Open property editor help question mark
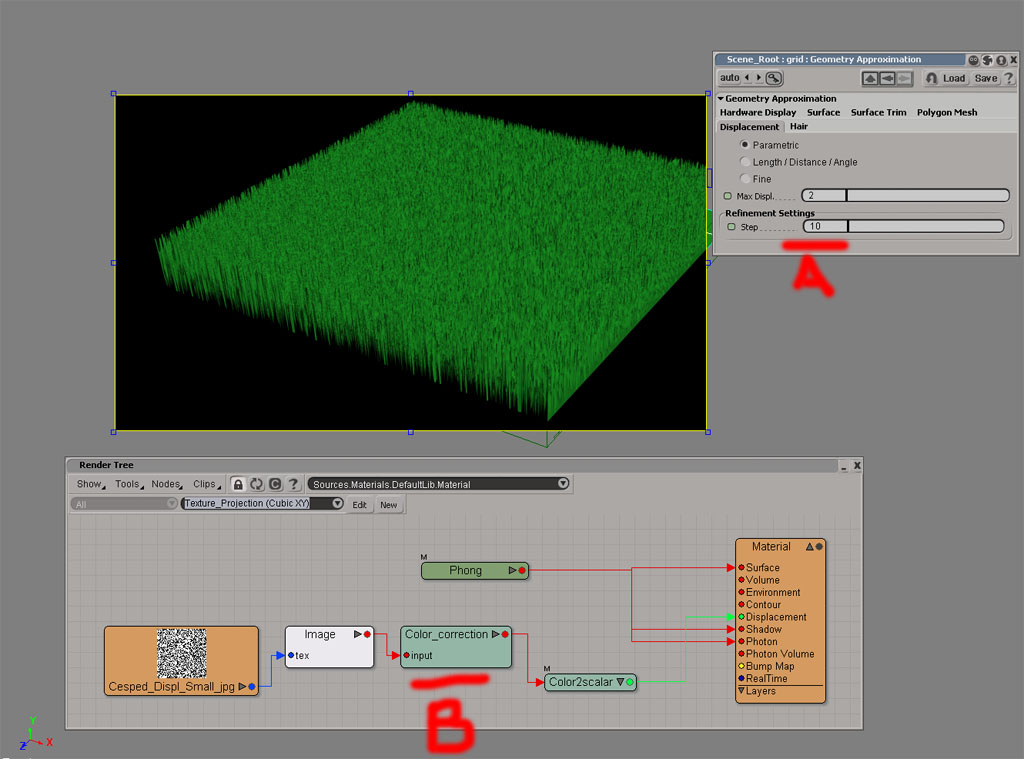The image size is (1024, 759). (x=1009, y=78)
